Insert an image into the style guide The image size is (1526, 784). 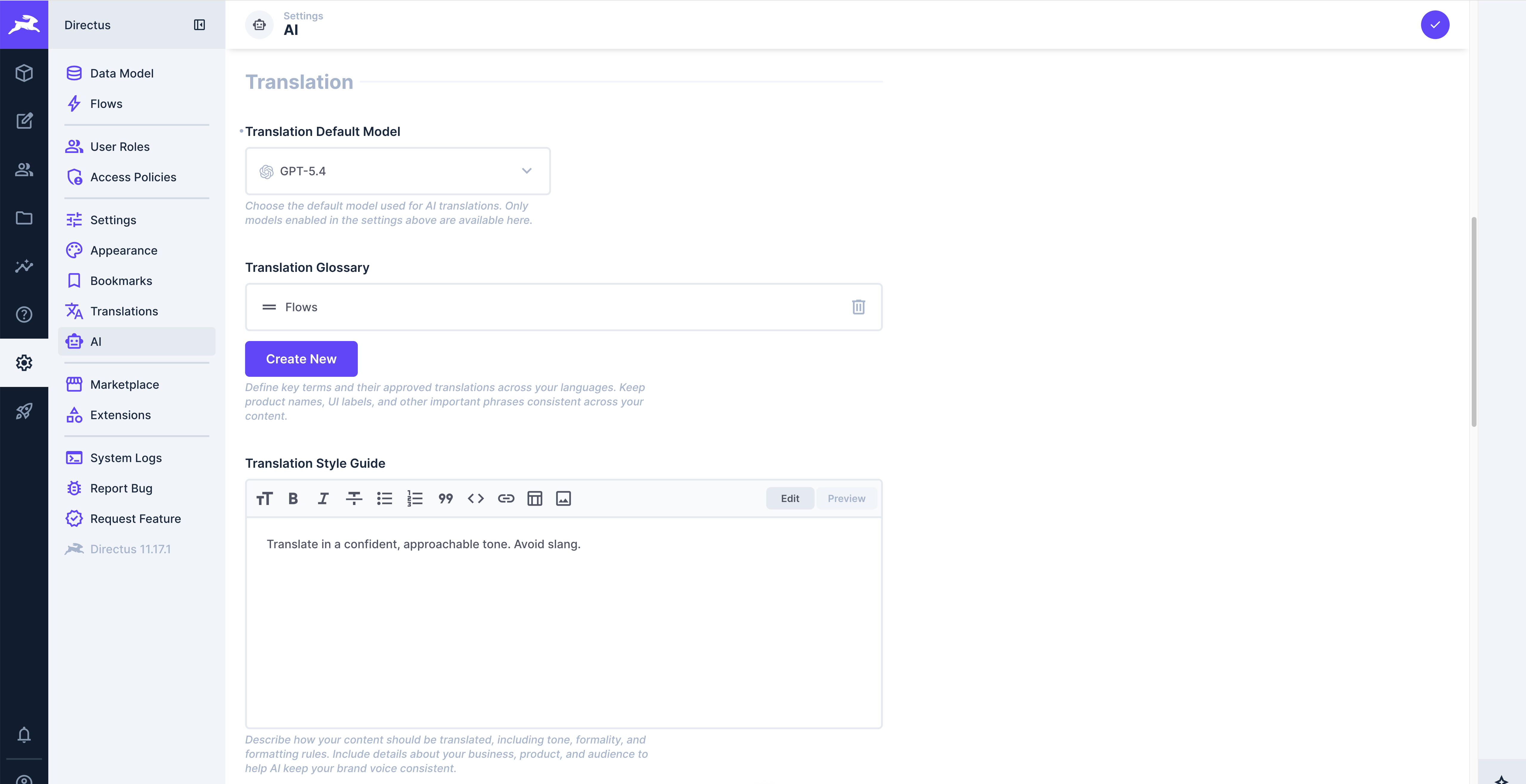tap(563, 498)
